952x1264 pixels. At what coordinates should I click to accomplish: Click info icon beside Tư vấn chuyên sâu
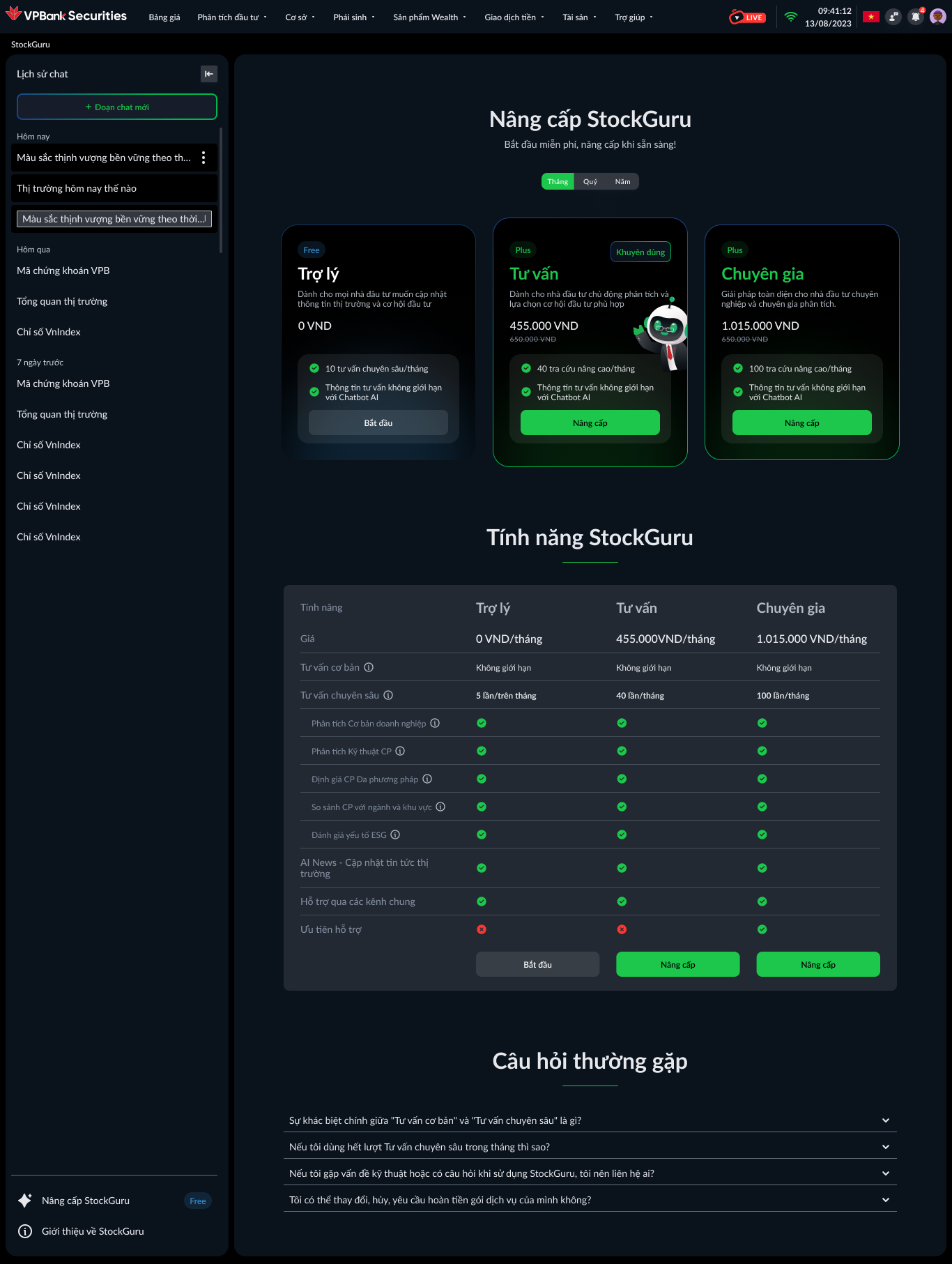point(388,695)
